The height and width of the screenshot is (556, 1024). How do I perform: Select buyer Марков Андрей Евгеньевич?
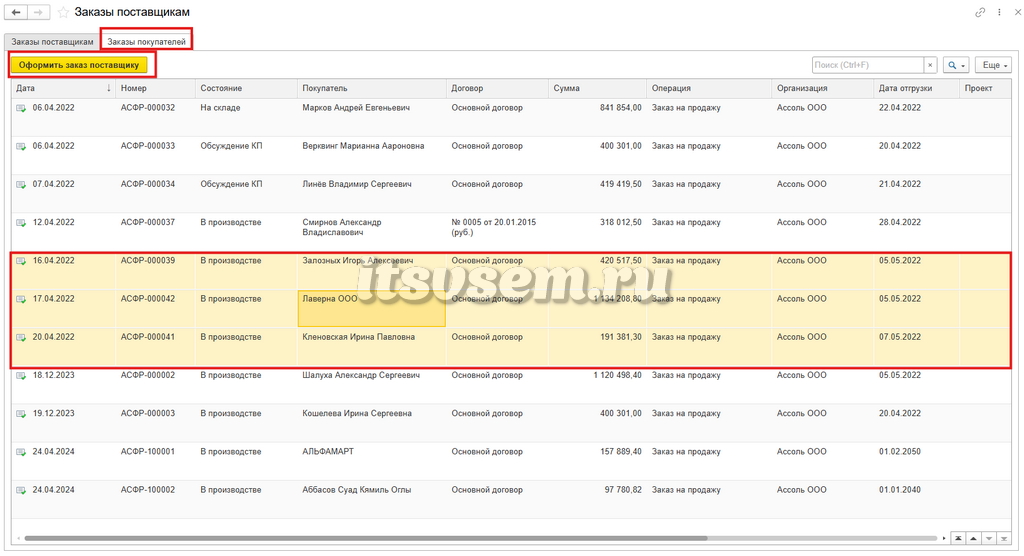click(356, 108)
